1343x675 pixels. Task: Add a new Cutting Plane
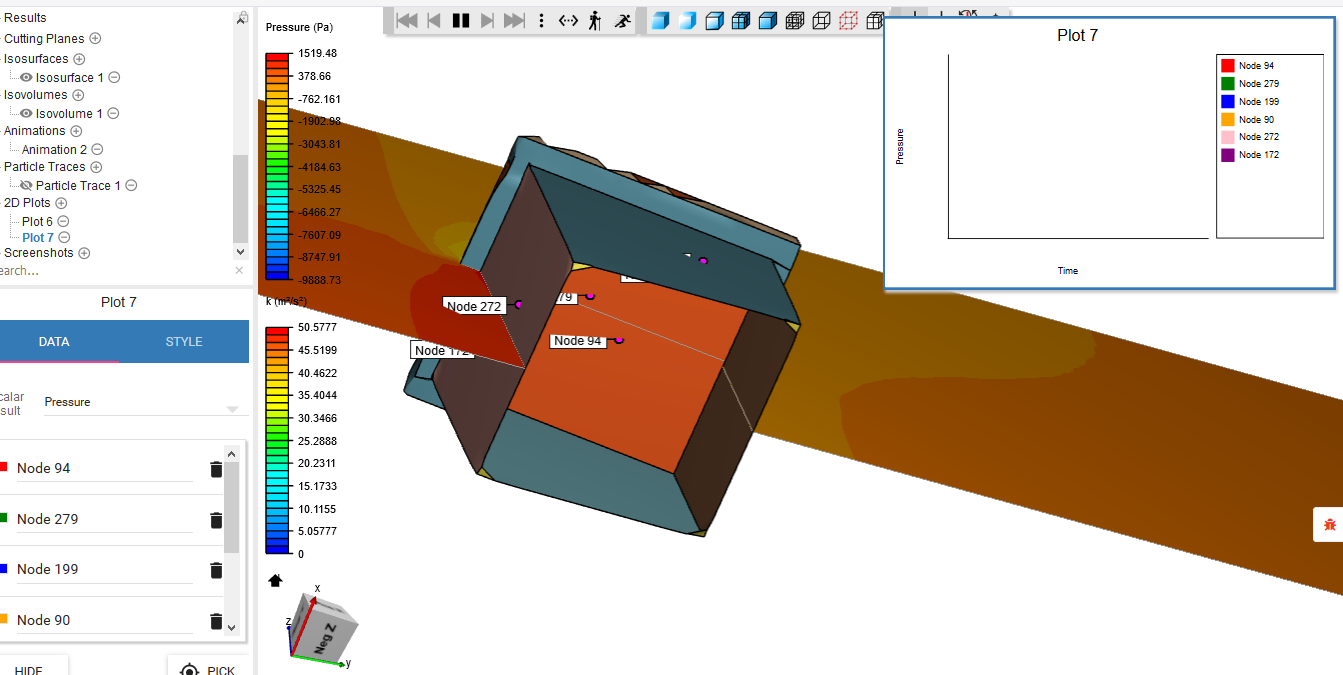96,39
